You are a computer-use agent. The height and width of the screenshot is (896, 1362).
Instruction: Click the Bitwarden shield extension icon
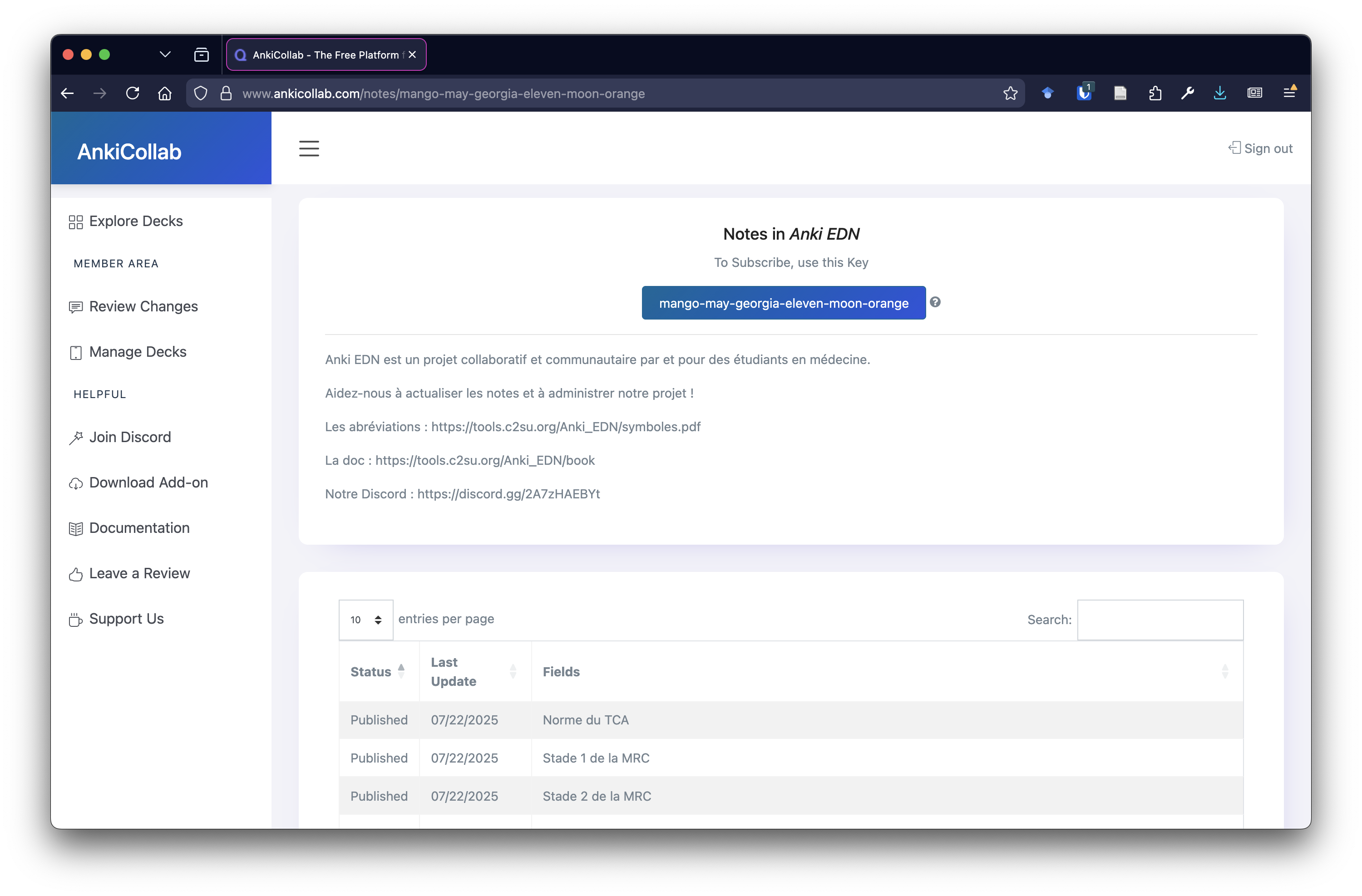[x=1084, y=93]
